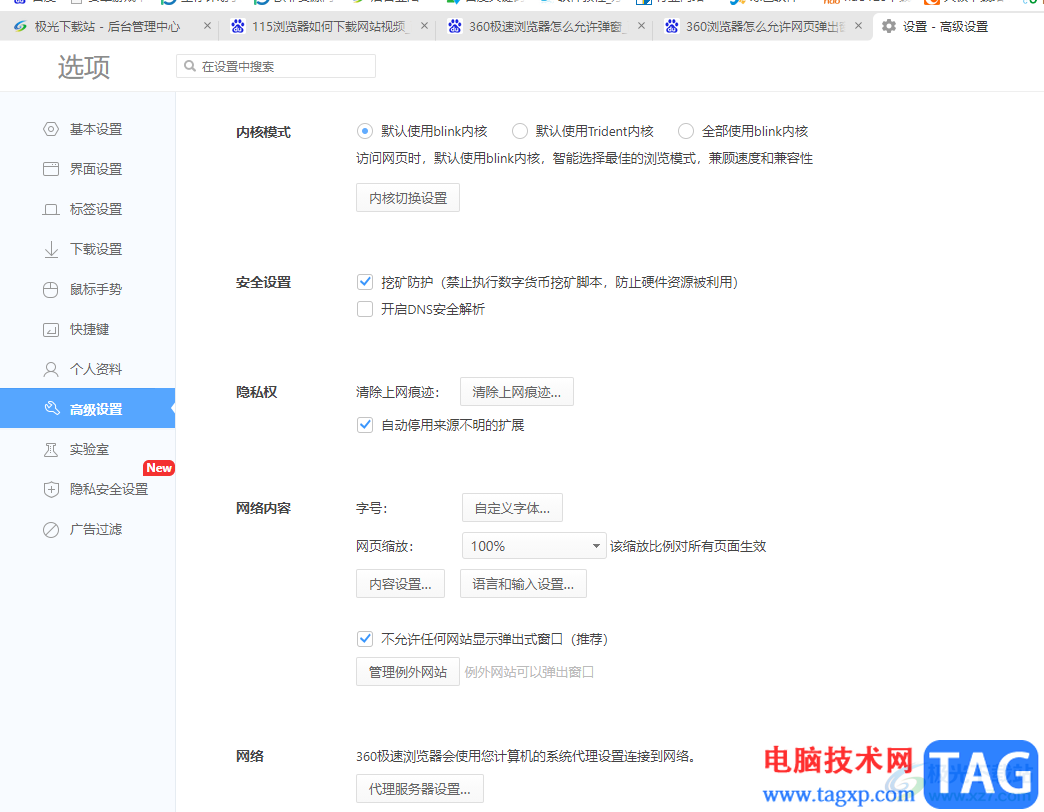Click the 内容设置... button
The height and width of the screenshot is (812, 1044).
400,584
